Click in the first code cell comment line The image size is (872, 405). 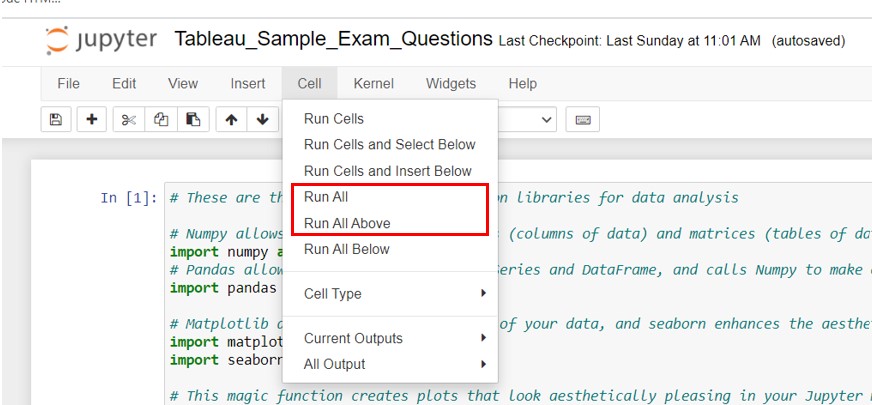(x=227, y=198)
